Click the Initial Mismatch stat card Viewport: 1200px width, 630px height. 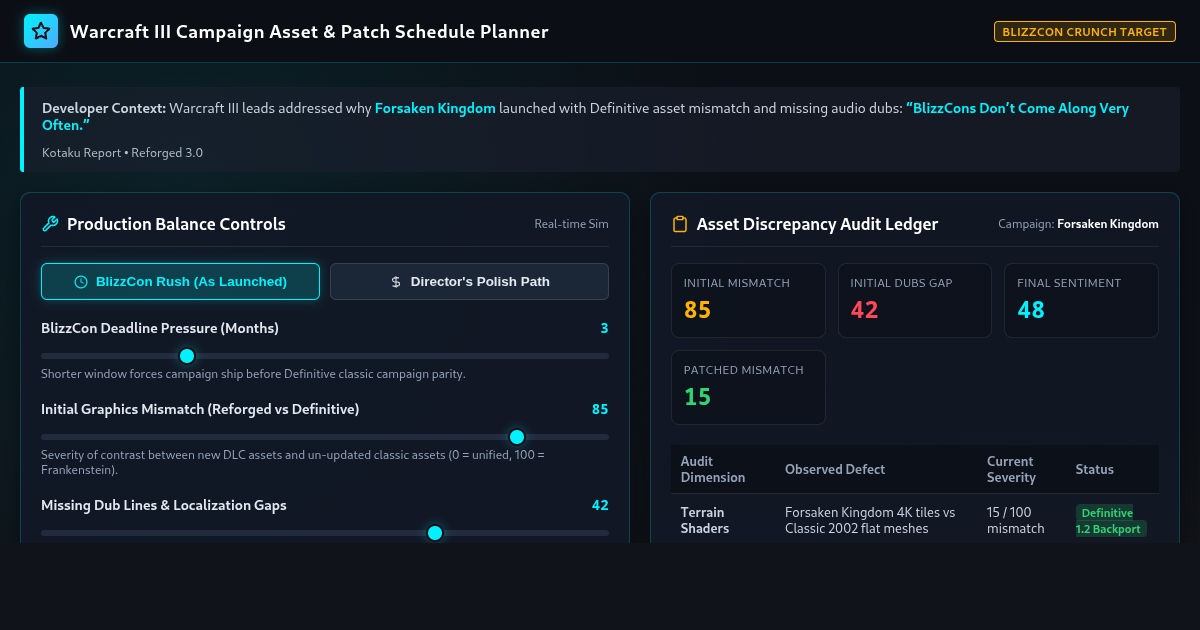coord(749,300)
